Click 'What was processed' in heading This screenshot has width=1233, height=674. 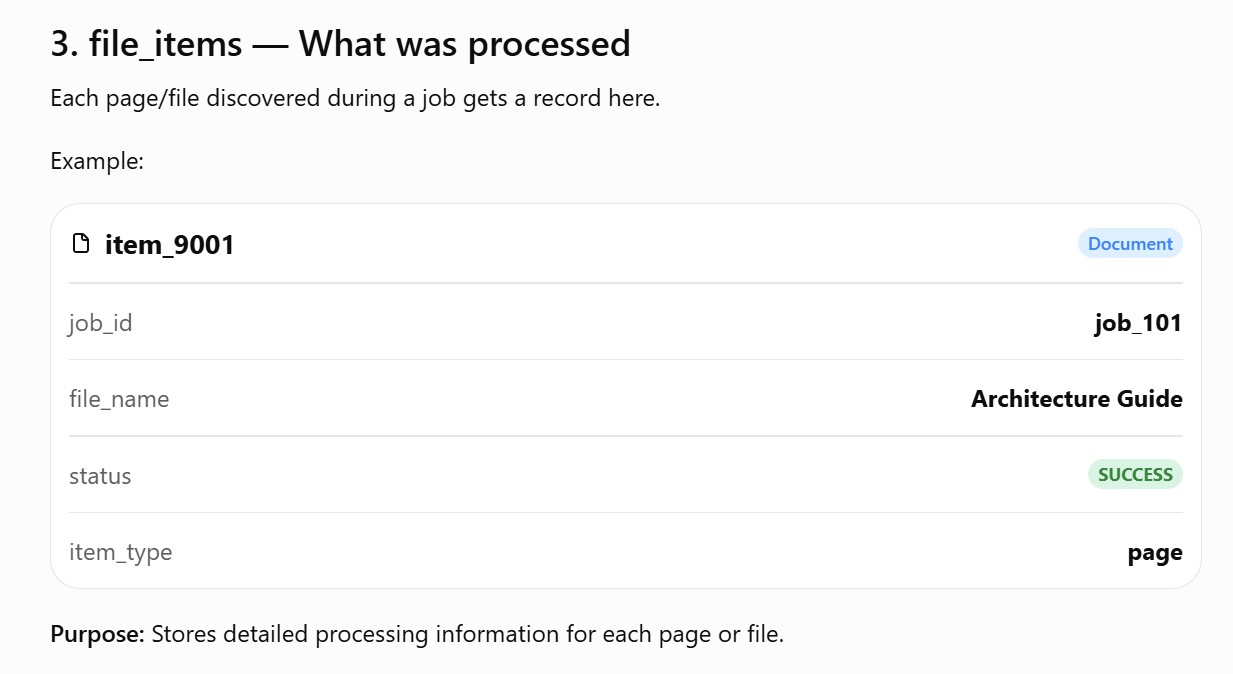tap(465, 44)
